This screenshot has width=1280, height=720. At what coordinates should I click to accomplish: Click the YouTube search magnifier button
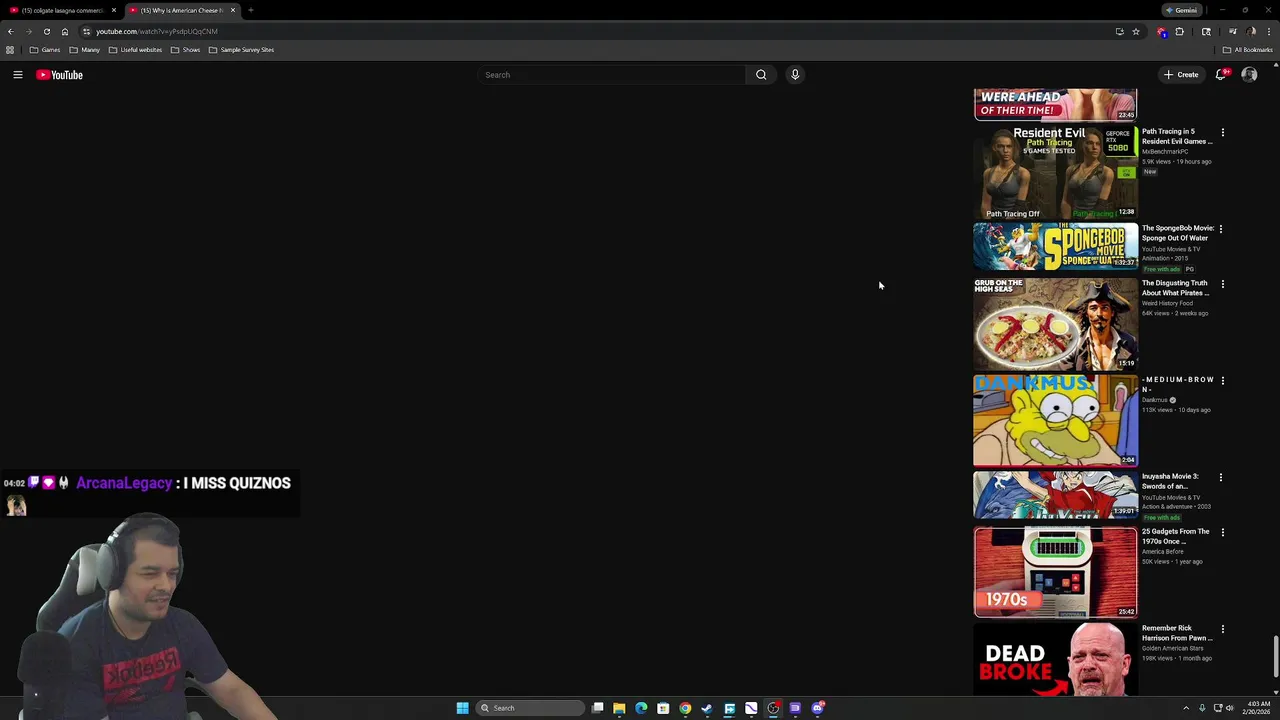click(761, 75)
